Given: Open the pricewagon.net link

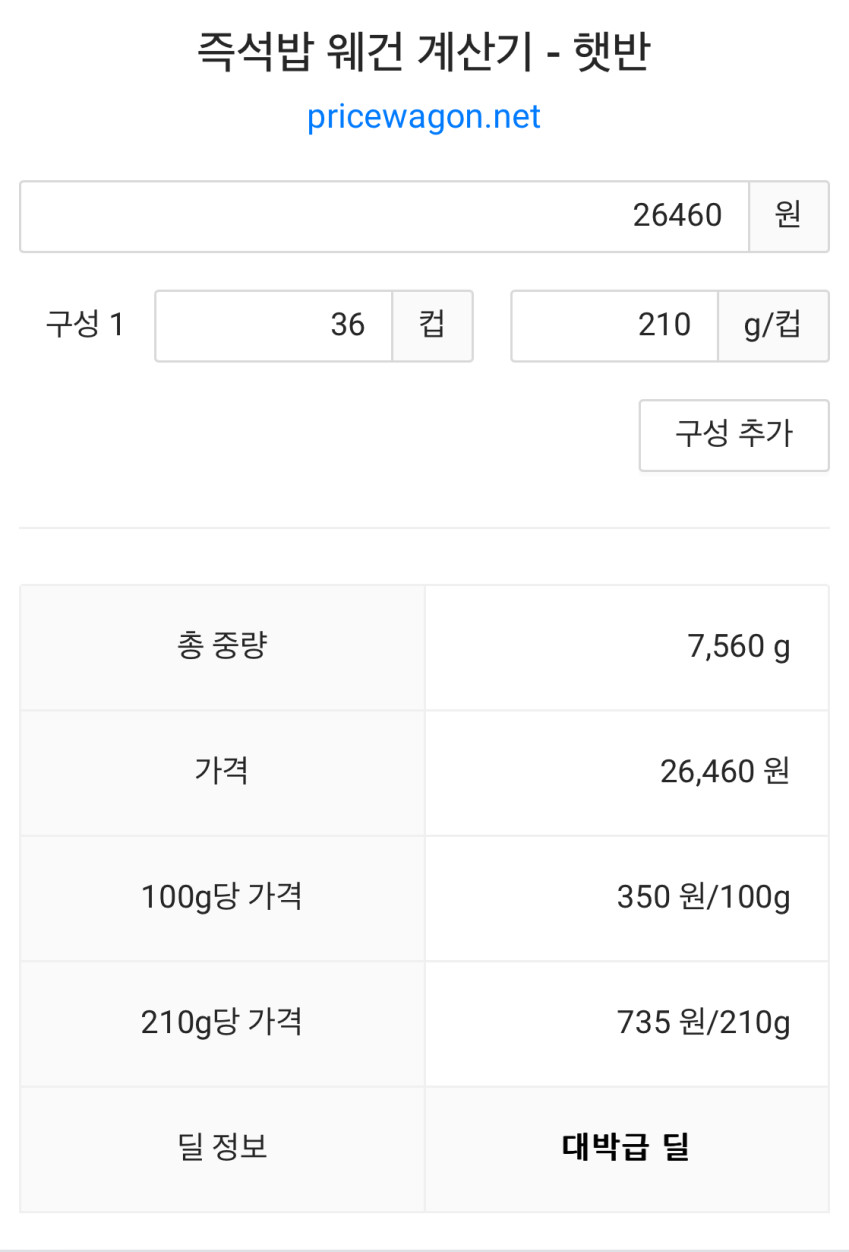Looking at the screenshot, I should [x=424, y=117].
